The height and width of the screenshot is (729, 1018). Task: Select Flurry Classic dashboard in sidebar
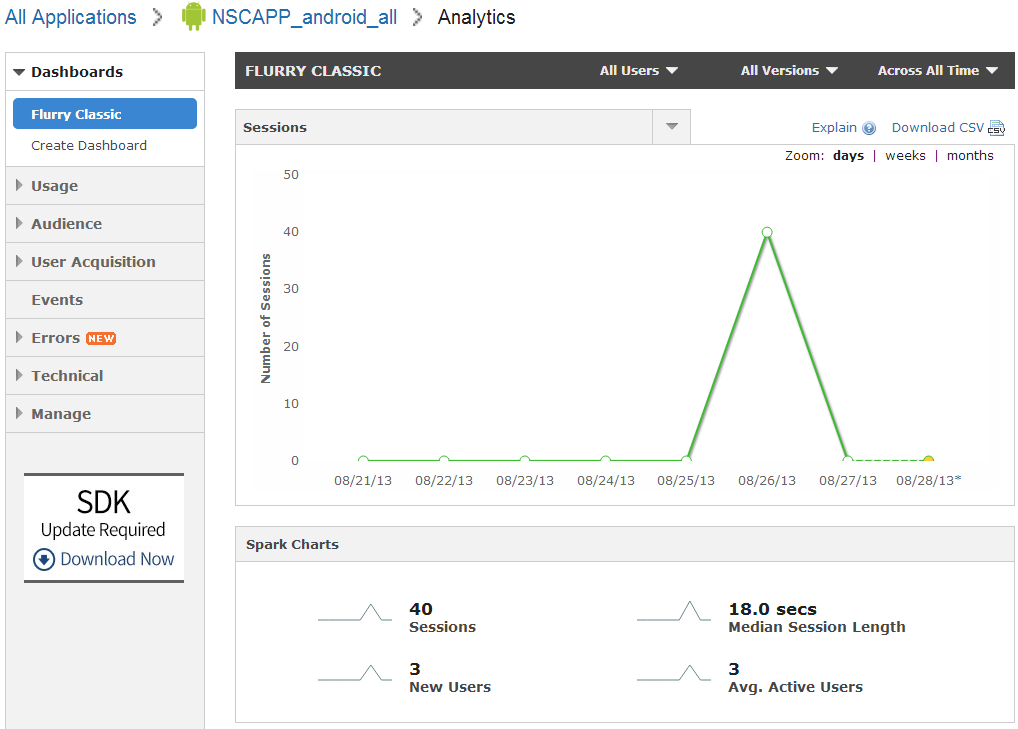click(104, 114)
